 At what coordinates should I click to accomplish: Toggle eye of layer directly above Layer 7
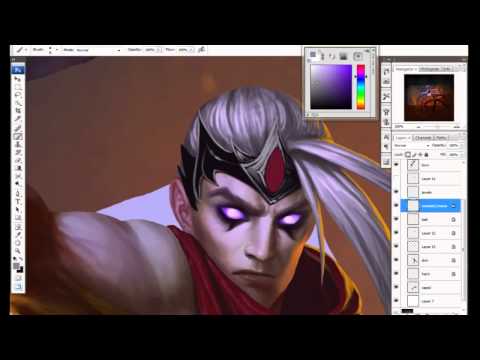(x=396, y=287)
